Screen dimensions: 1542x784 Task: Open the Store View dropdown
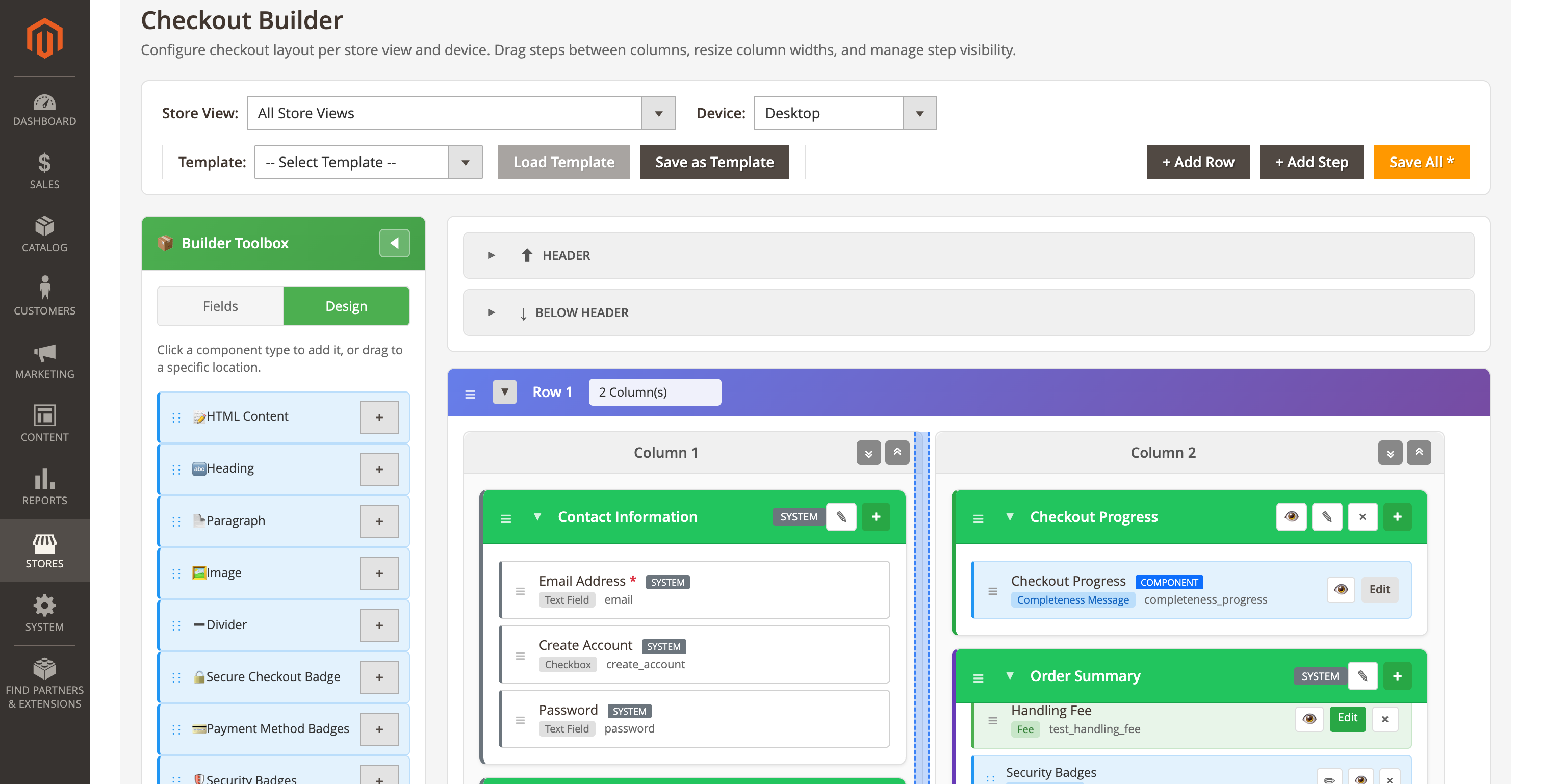click(461, 113)
